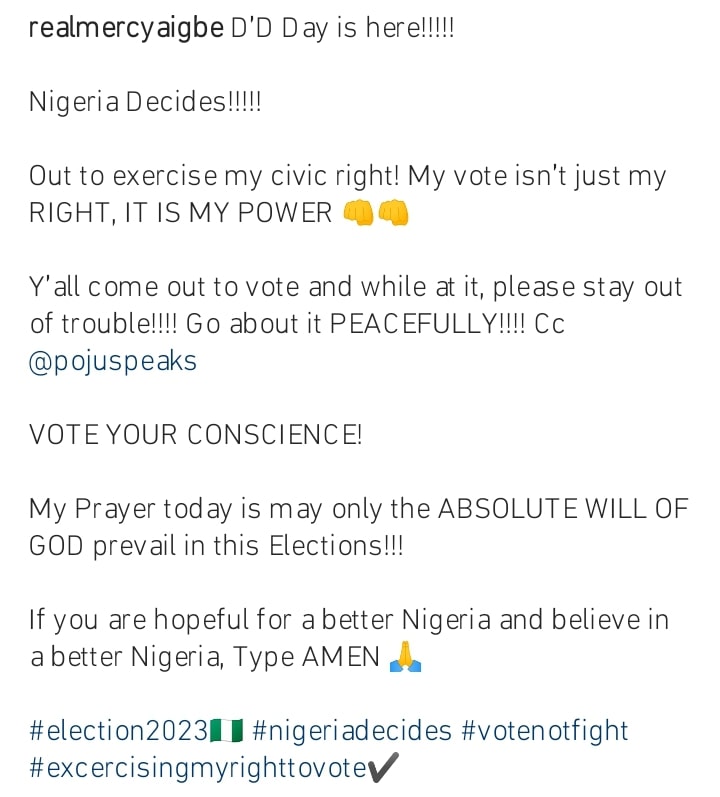720x797 pixels.
Task: Tap the check mark emoji at caption end
Action: click(383, 768)
